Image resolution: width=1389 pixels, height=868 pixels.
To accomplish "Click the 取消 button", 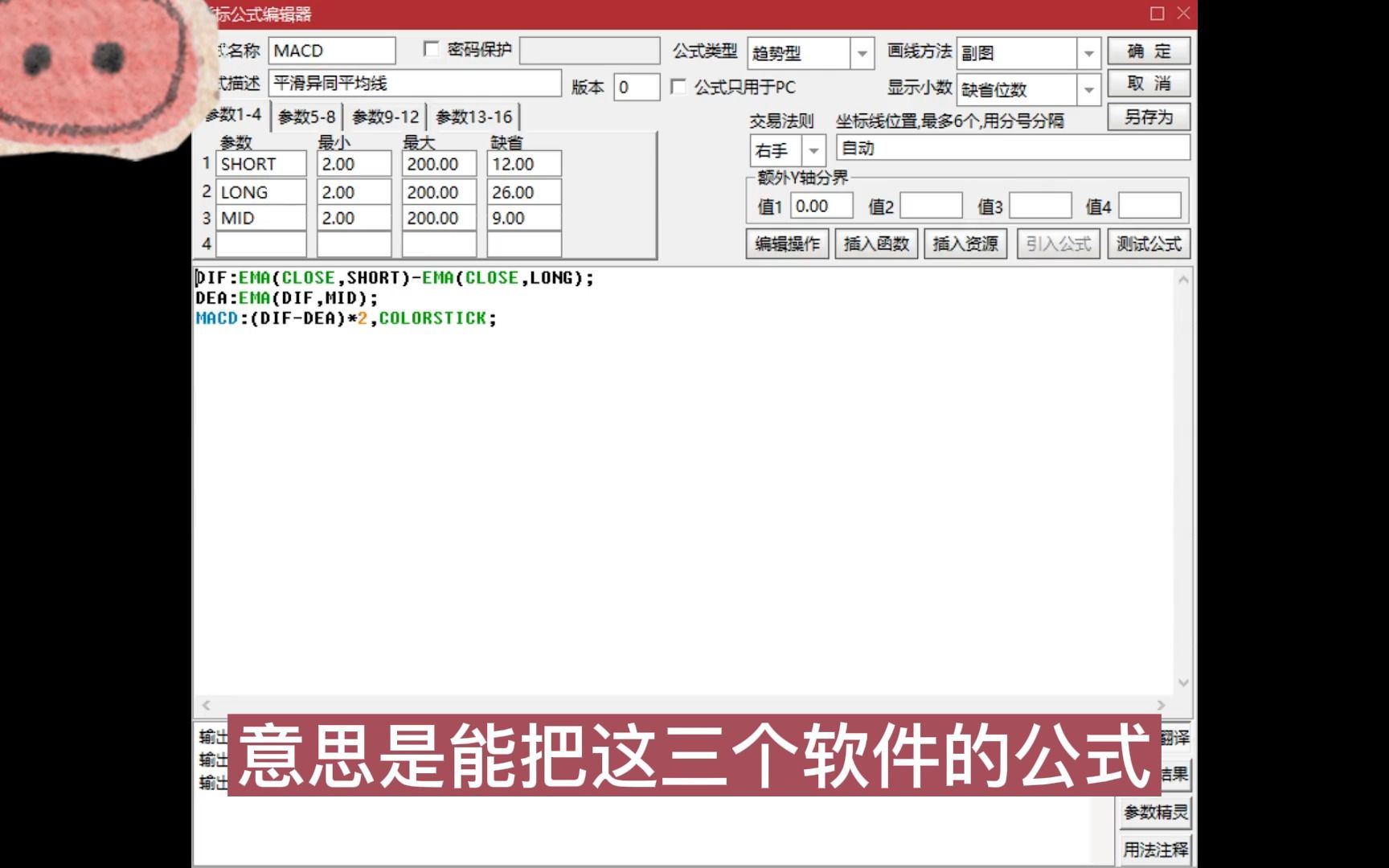I will pyautogui.click(x=1148, y=83).
